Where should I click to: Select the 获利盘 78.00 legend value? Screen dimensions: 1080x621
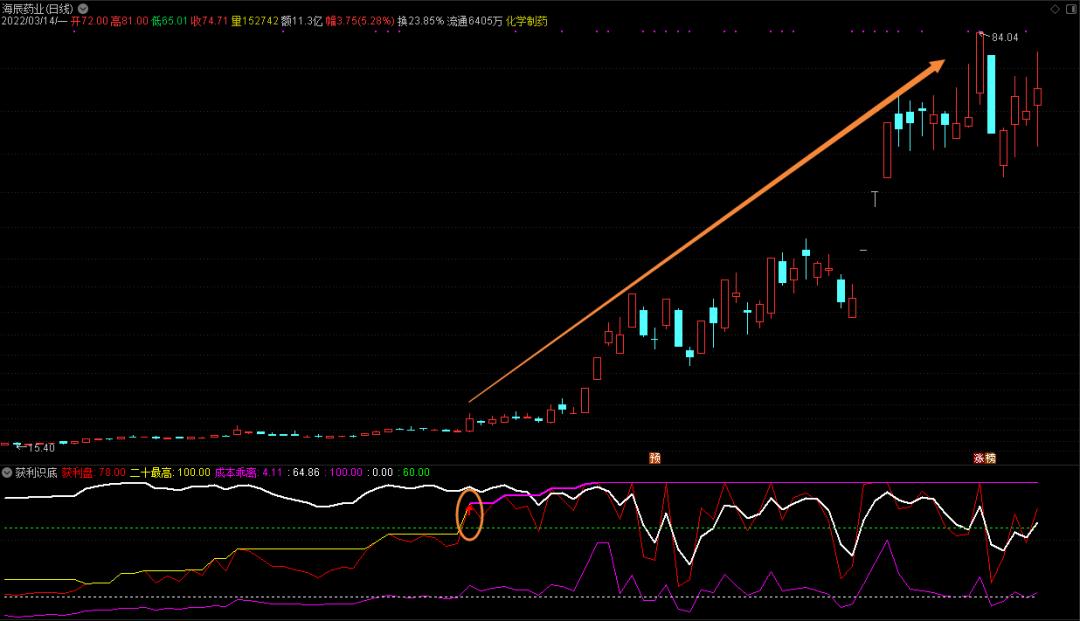[x=94, y=471]
